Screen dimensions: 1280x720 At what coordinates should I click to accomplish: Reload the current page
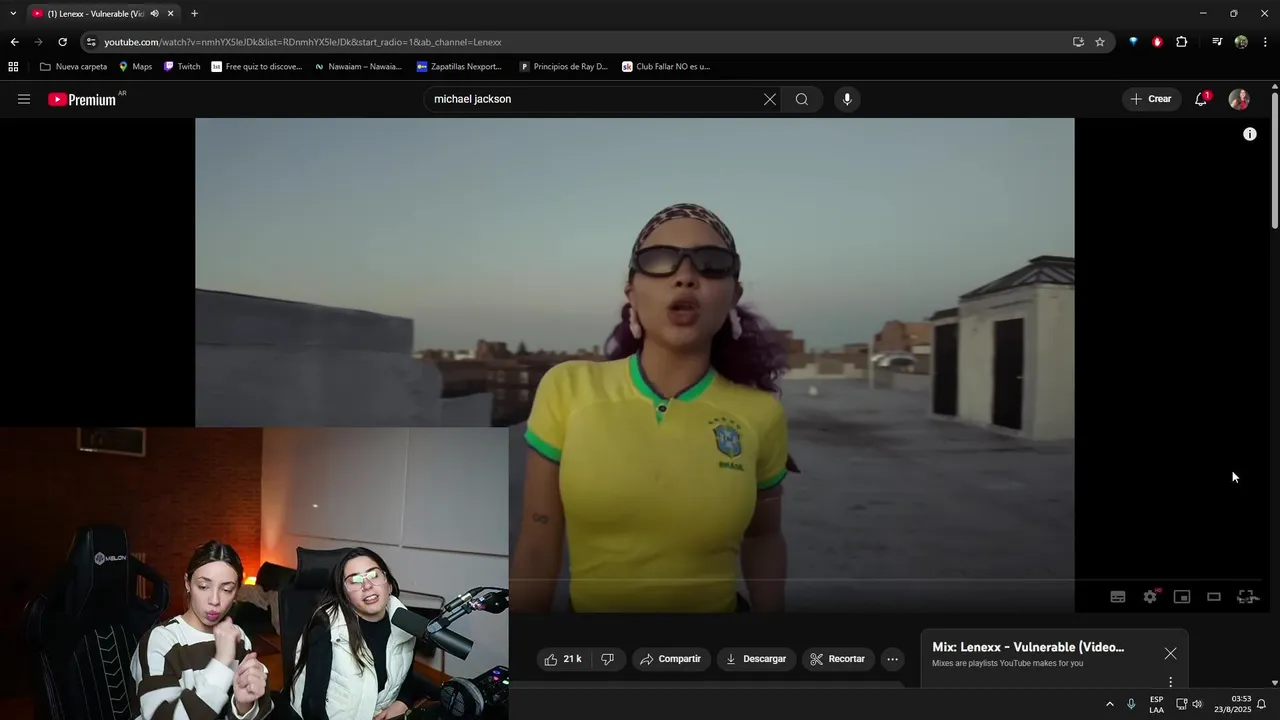click(62, 42)
